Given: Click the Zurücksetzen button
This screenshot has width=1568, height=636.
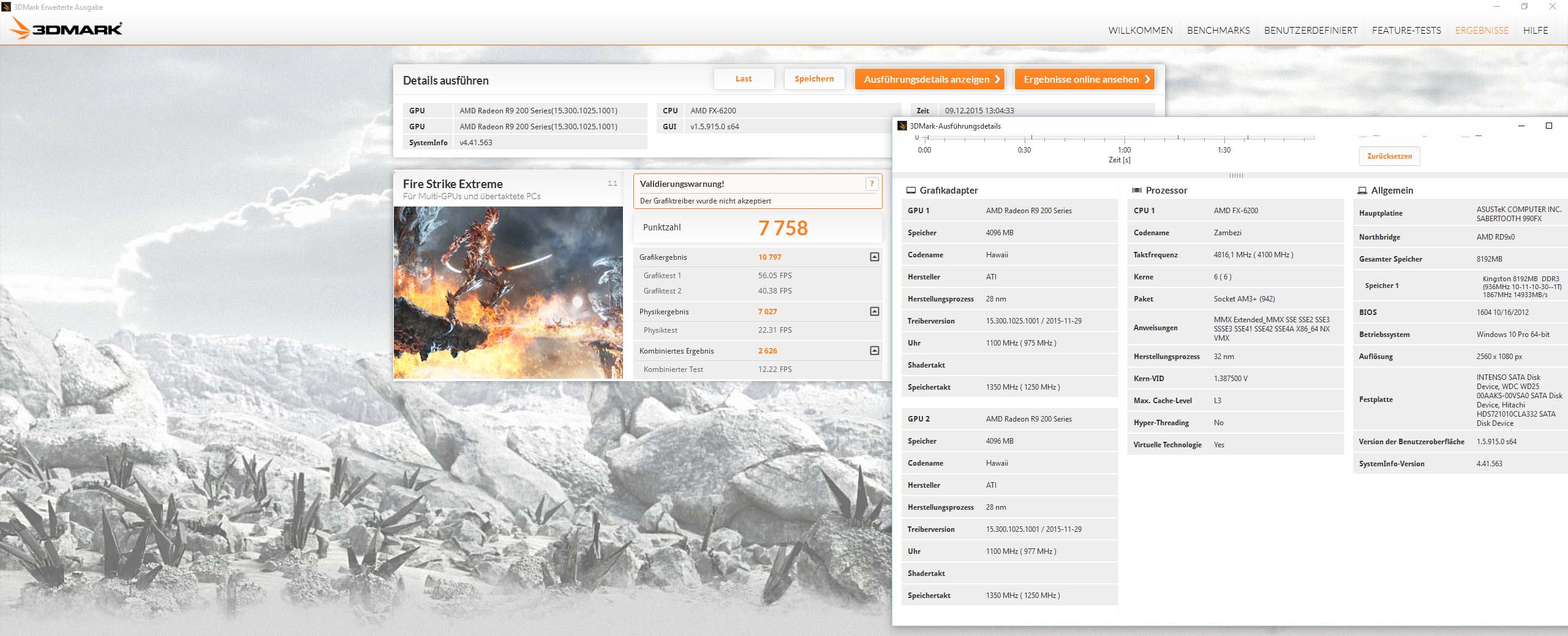Looking at the screenshot, I should [1390, 156].
